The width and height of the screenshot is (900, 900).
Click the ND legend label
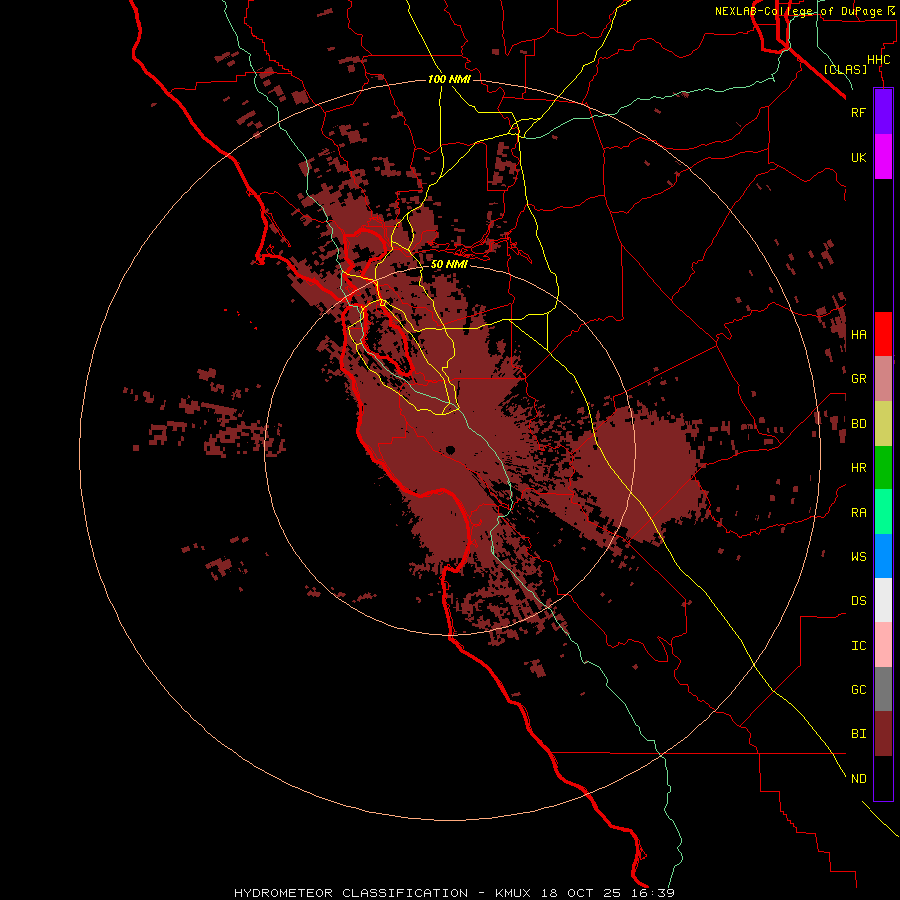coord(858,779)
